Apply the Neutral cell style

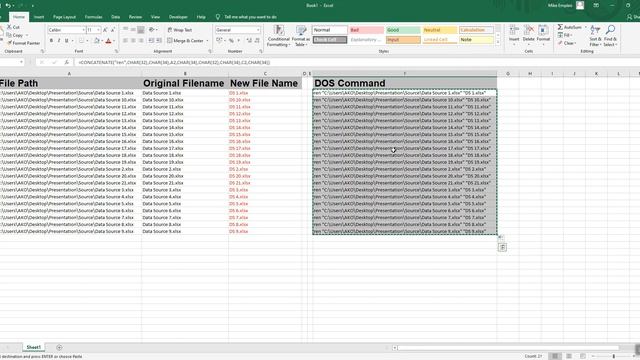(440, 30)
